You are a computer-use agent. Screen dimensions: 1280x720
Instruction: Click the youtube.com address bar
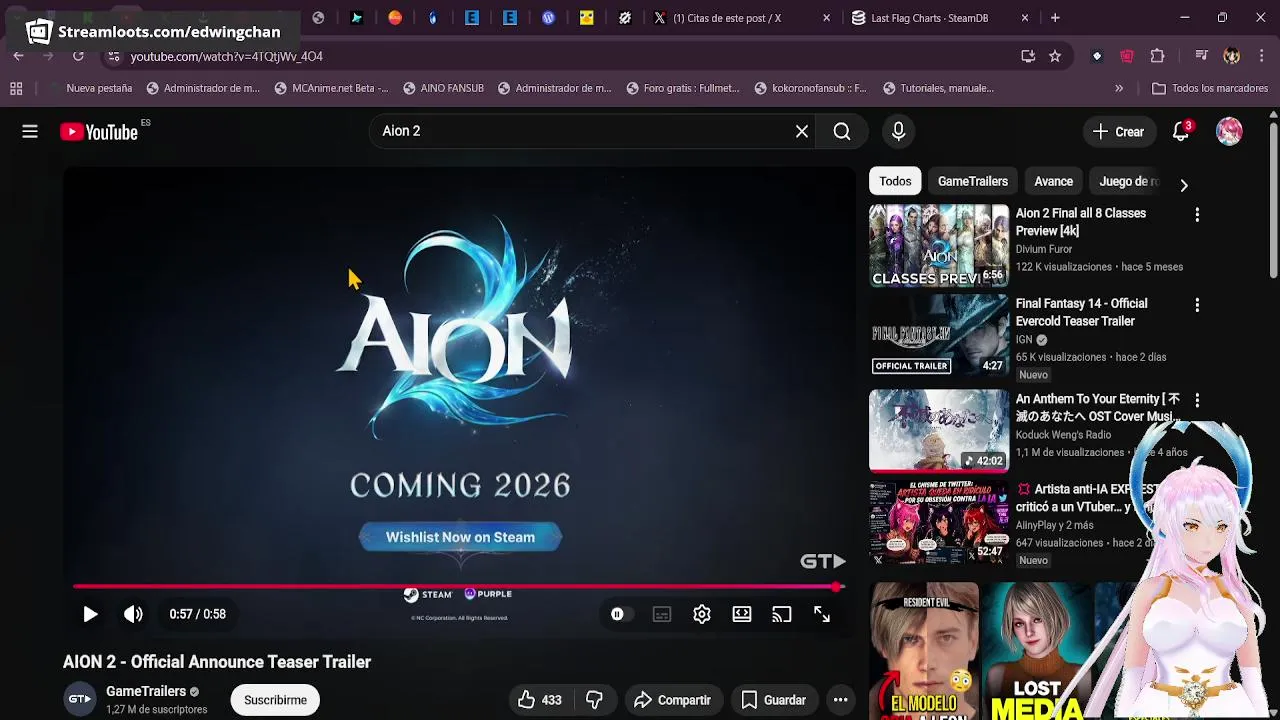coord(560,56)
